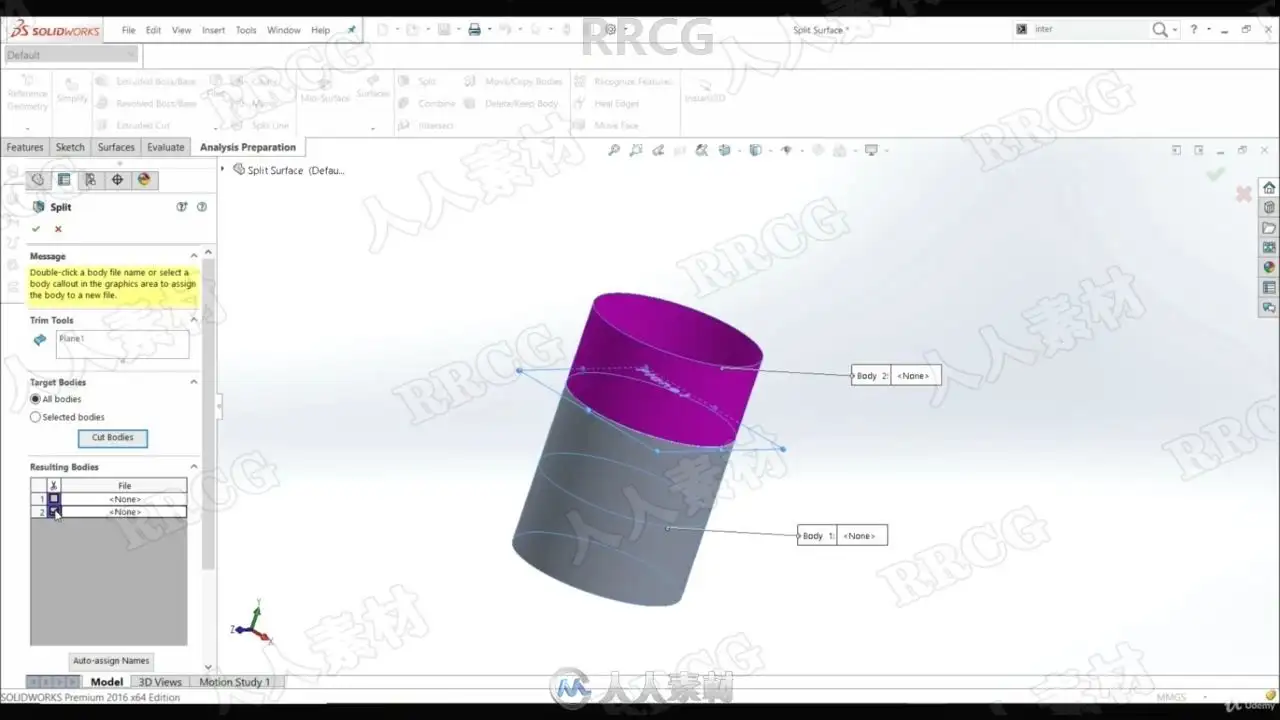Open SOLIDWORKS Resources home in task pane
The height and width of the screenshot is (720, 1280).
click(1269, 188)
